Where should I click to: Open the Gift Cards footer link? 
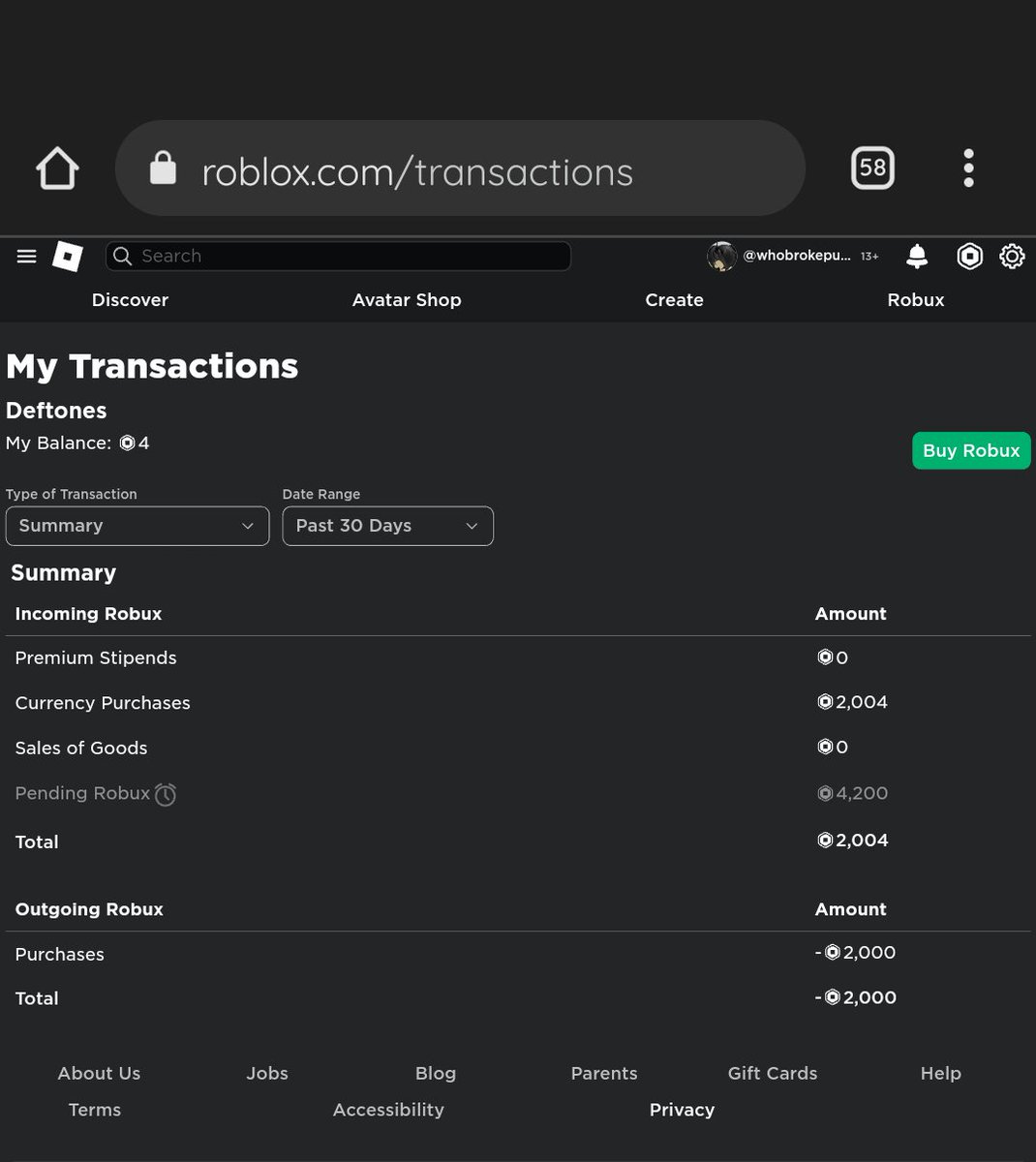click(x=773, y=1073)
